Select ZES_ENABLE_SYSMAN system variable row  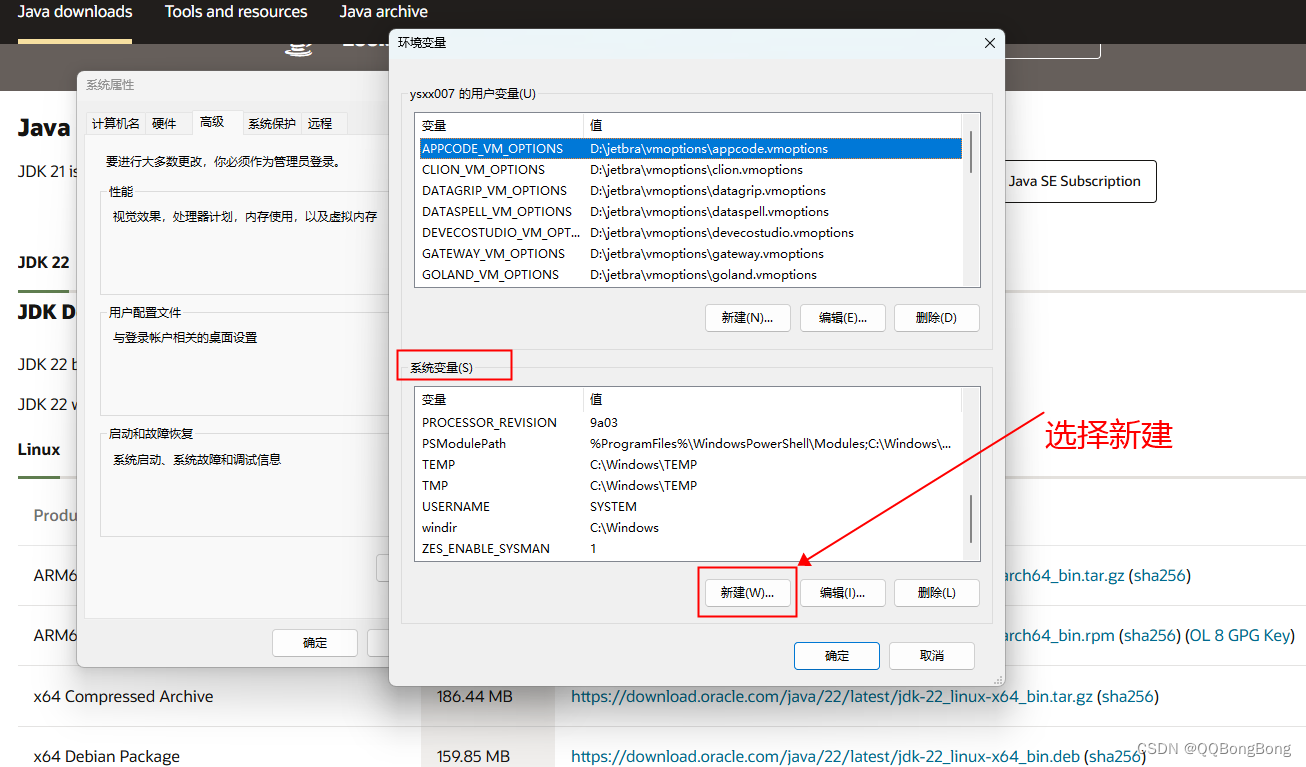689,549
